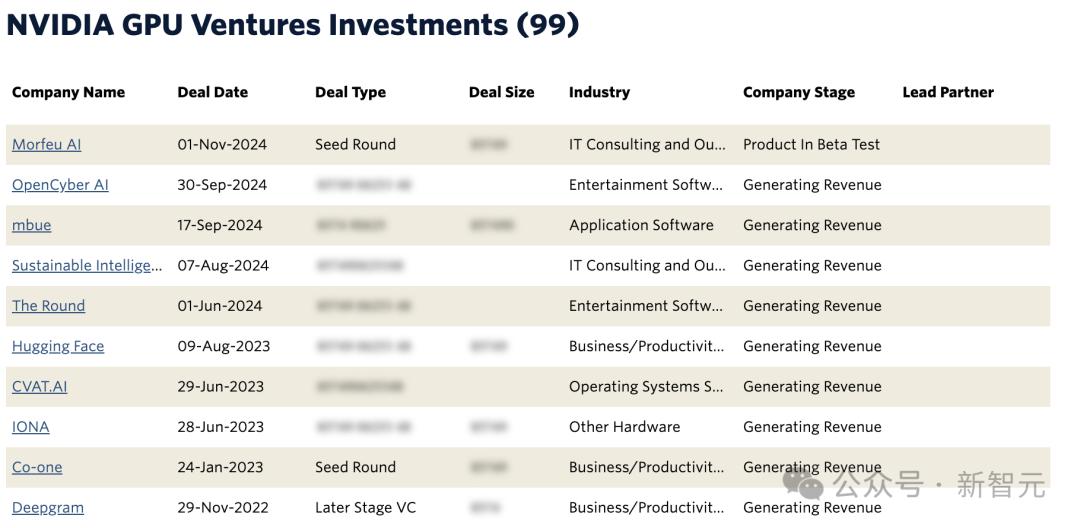Click the Product In Beta Test cell
The height and width of the screenshot is (528, 1080).
coord(811,144)
